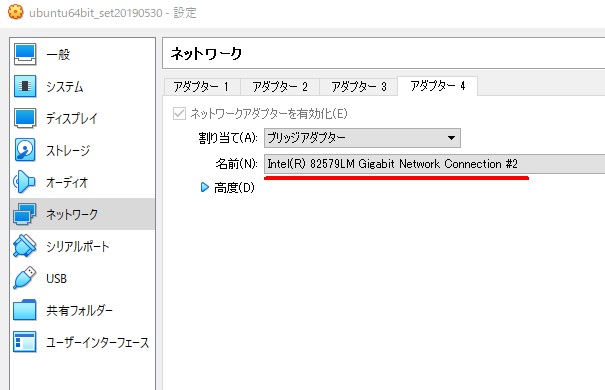Screen dimensions: 605x390
Task: Expand the 高度(D) advanced section
Action: pyautogui.click(x=204, y=187)
